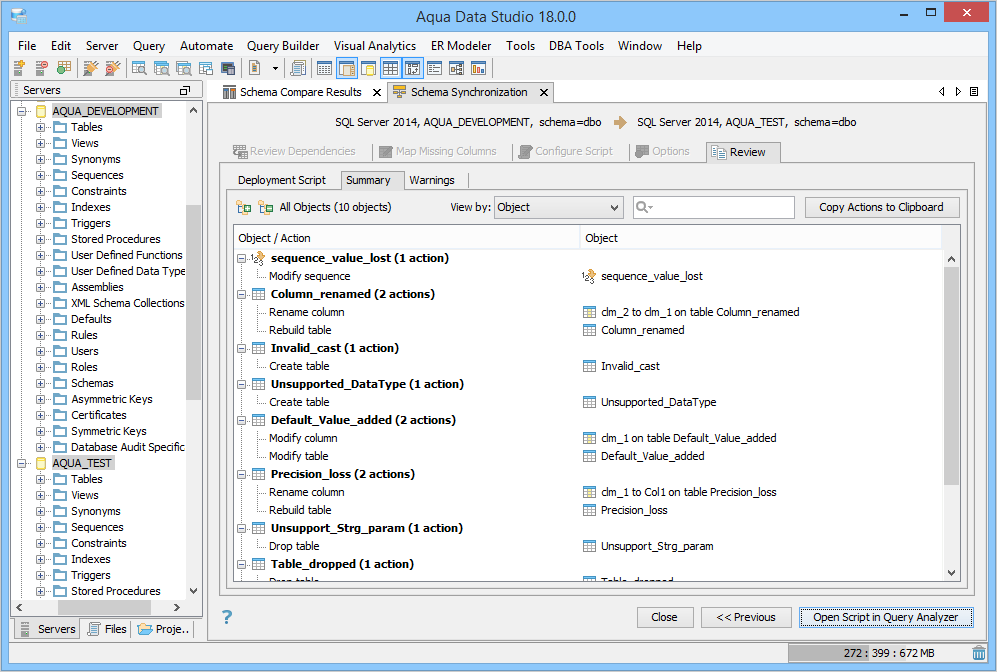The width and height of the screenshot is (997, 672).
Task: Click the document page toolbar icon
Action: tap(254, 67)
